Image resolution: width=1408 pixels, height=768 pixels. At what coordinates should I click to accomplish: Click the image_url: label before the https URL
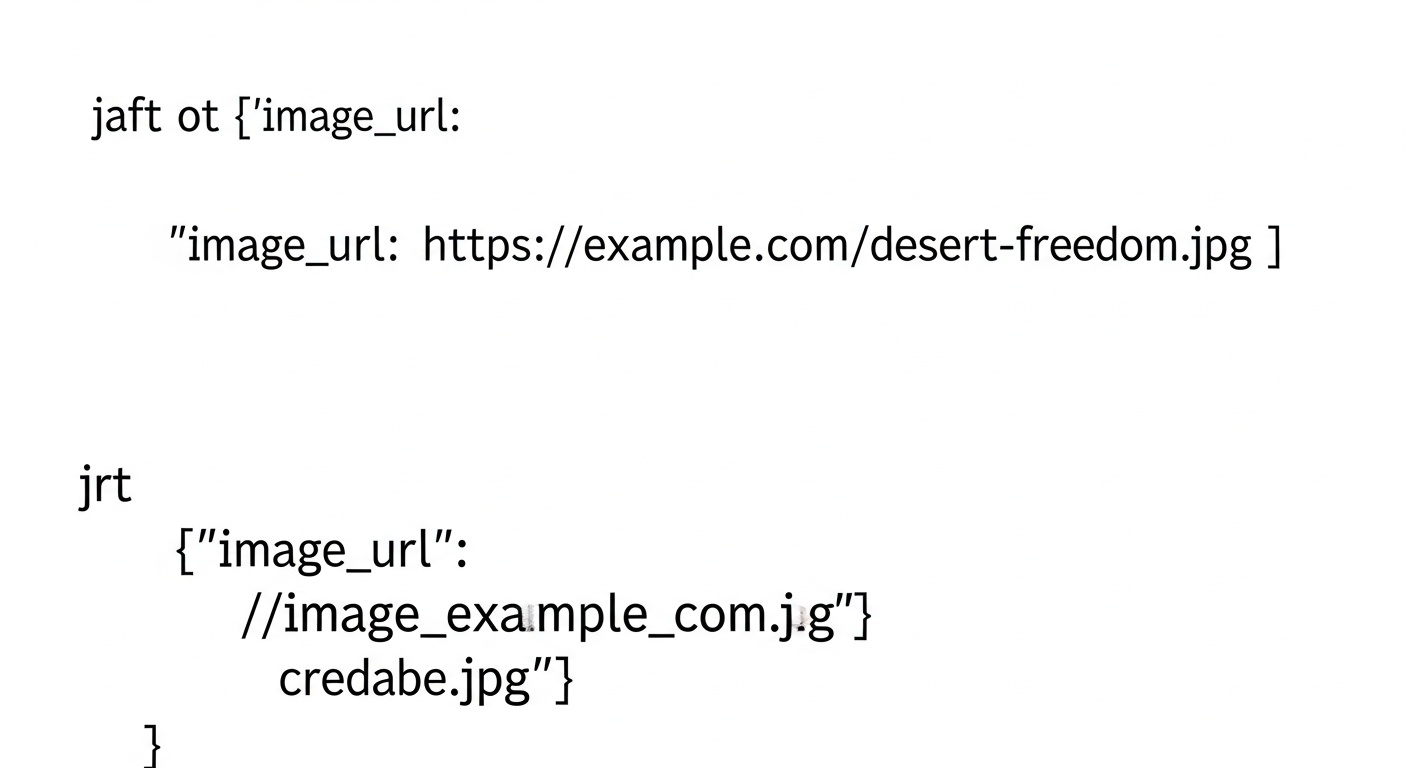click(x=285, y=245)
